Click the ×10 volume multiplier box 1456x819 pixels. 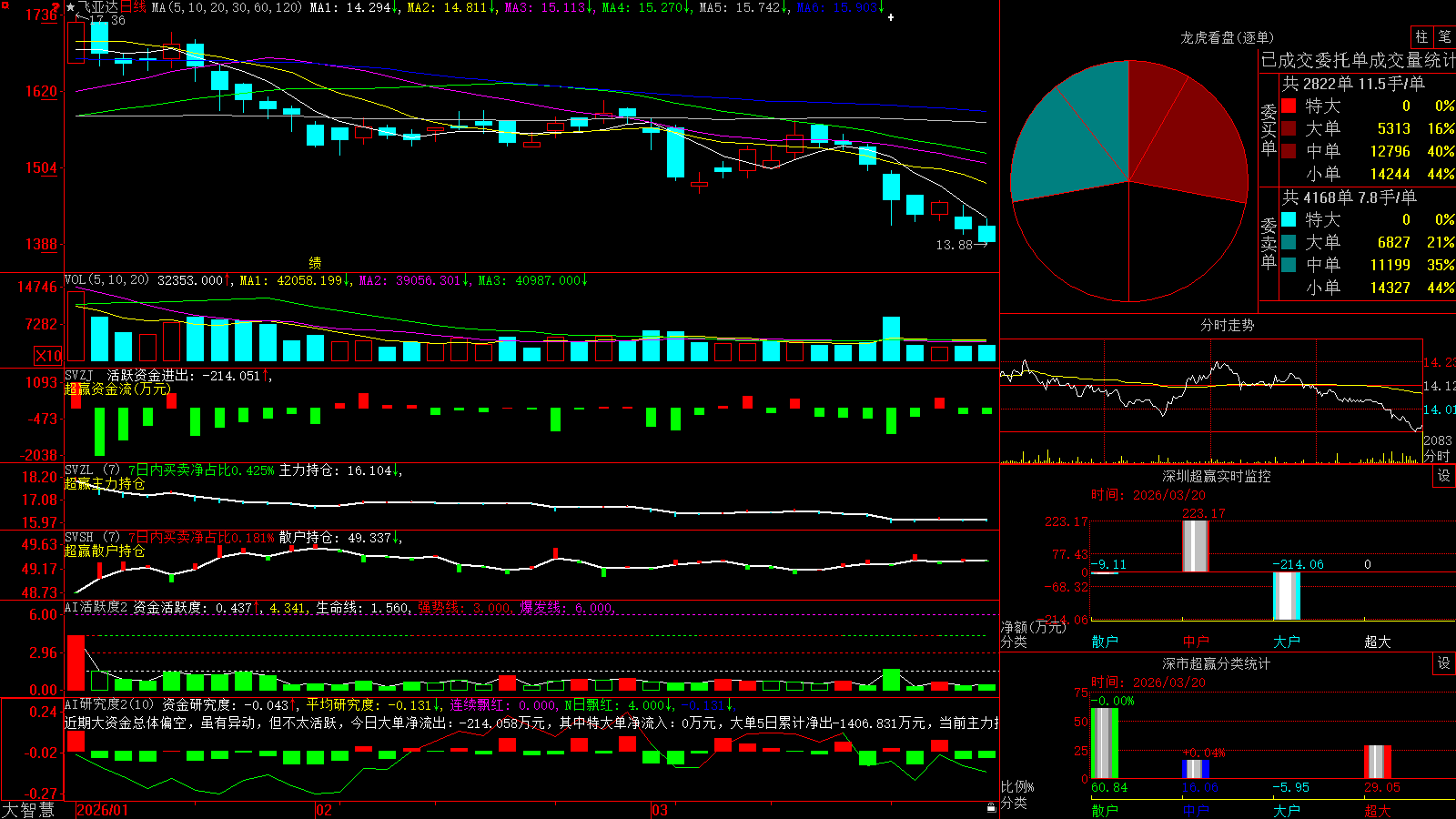[48, 356]
